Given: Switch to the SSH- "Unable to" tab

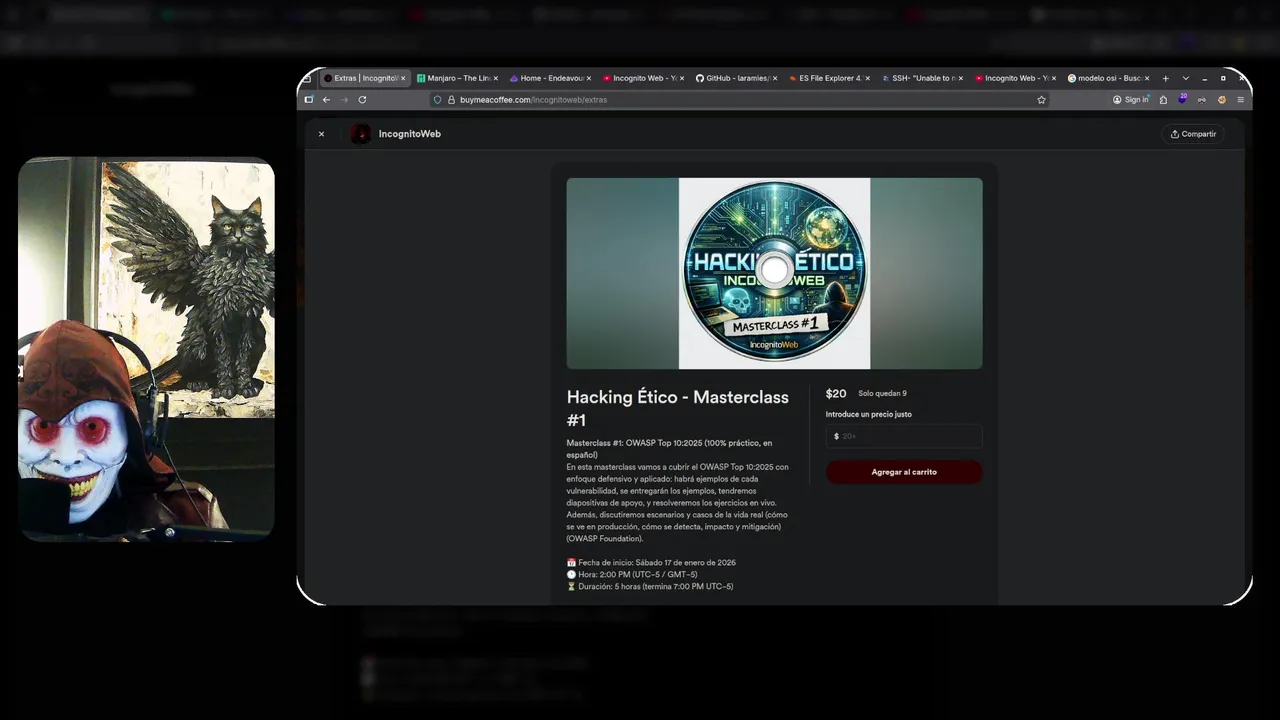Looking at the screenshot, I should coord(922,78).
